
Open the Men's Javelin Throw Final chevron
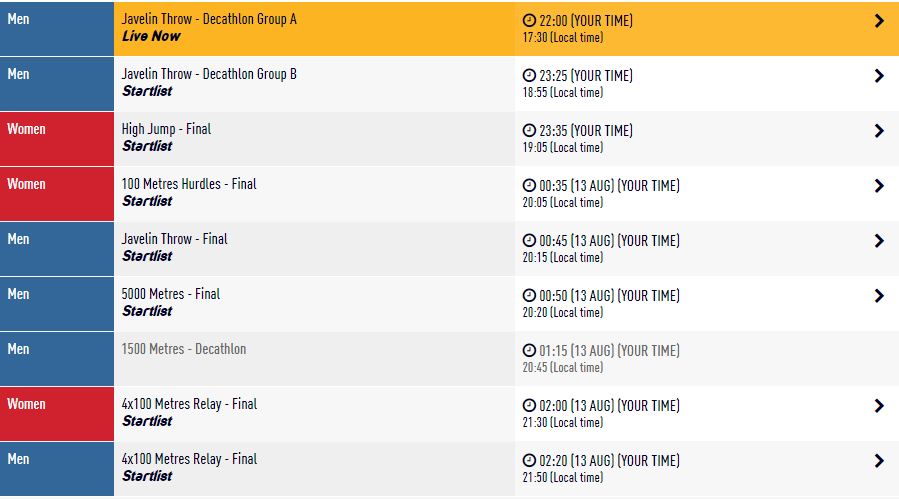click(879, 241)
